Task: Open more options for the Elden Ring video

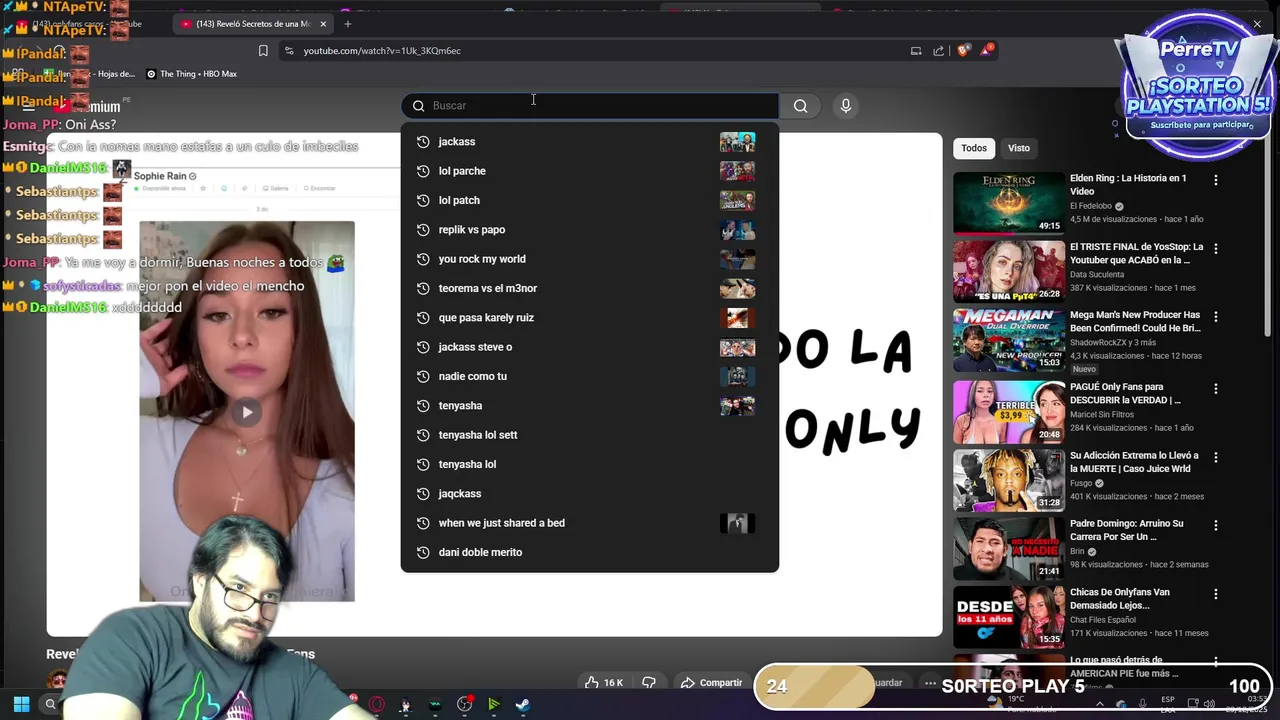Action: [x=1216, y=181]
